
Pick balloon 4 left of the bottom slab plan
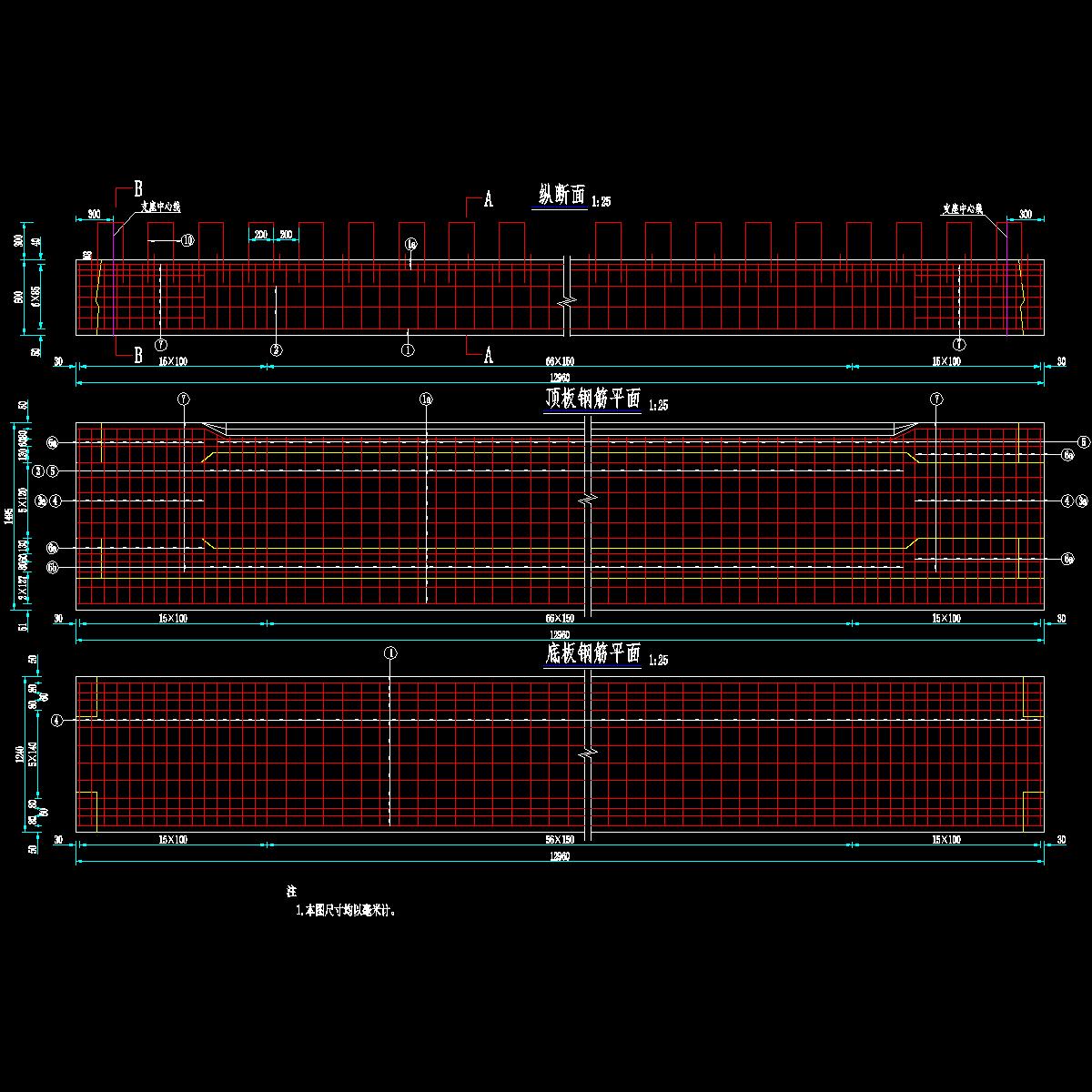pos(57,721)
